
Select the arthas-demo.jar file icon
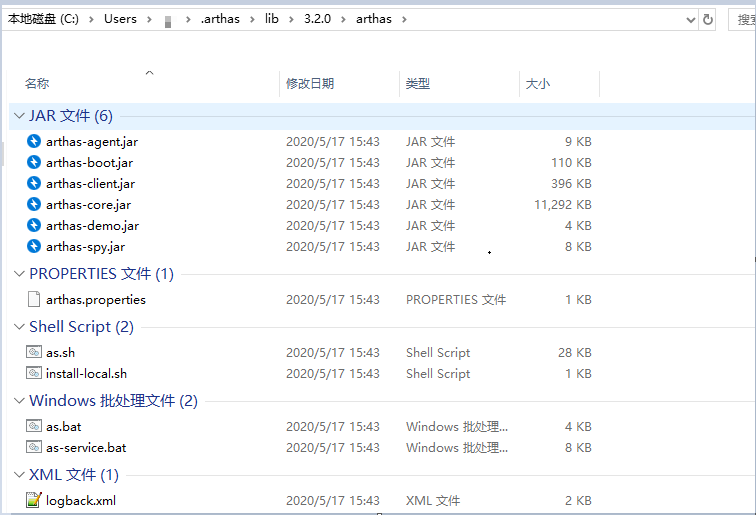(x=34, y=225)
